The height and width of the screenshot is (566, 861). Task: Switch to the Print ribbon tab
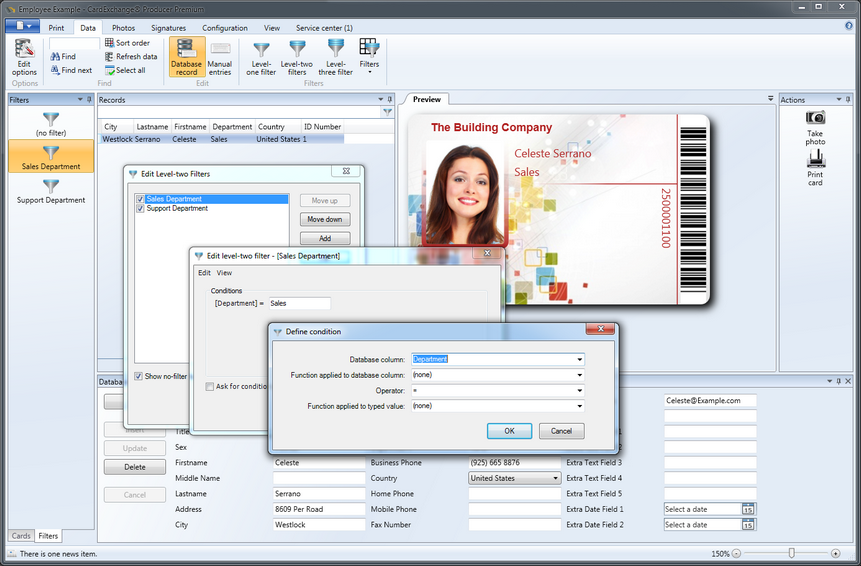tap(56, 27)
